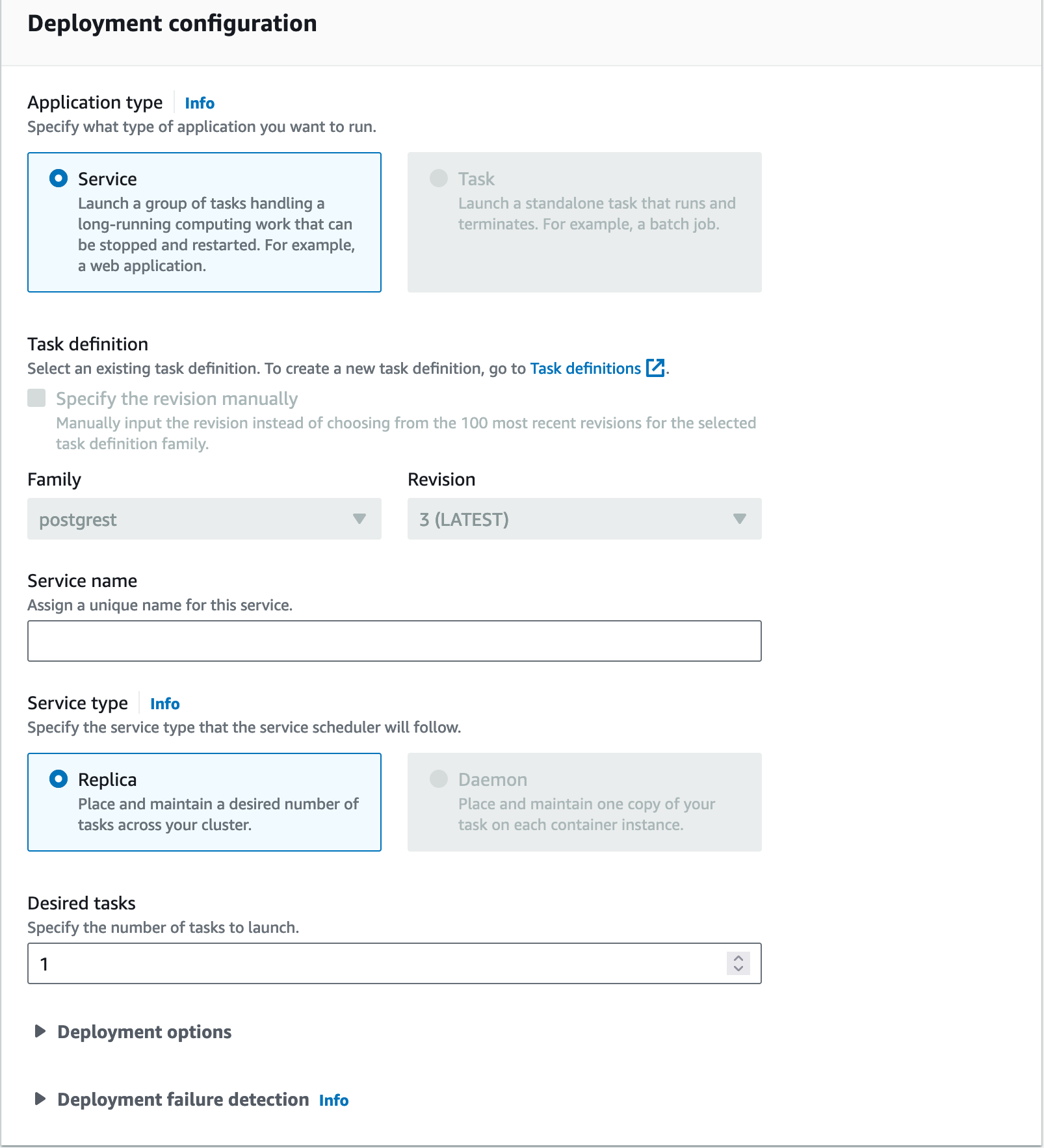Click the Family dropdown arrow icon

[359, 519]
